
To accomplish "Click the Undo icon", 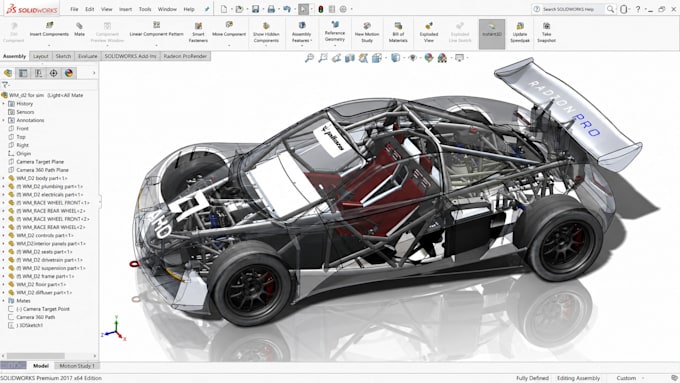I will (x=287, y=9).
